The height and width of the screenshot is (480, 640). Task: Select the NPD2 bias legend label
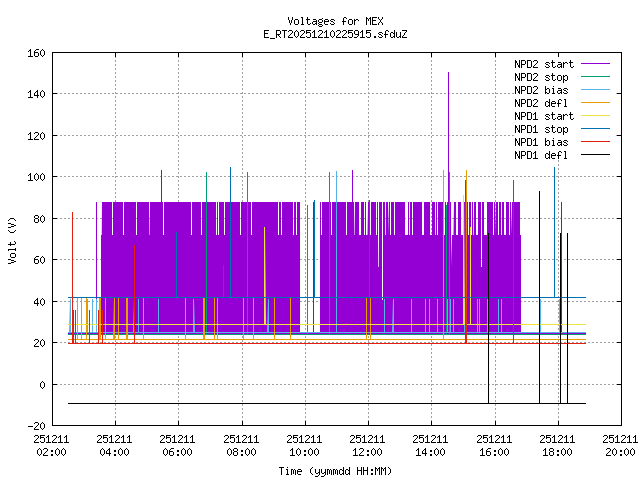click(541, 89)
